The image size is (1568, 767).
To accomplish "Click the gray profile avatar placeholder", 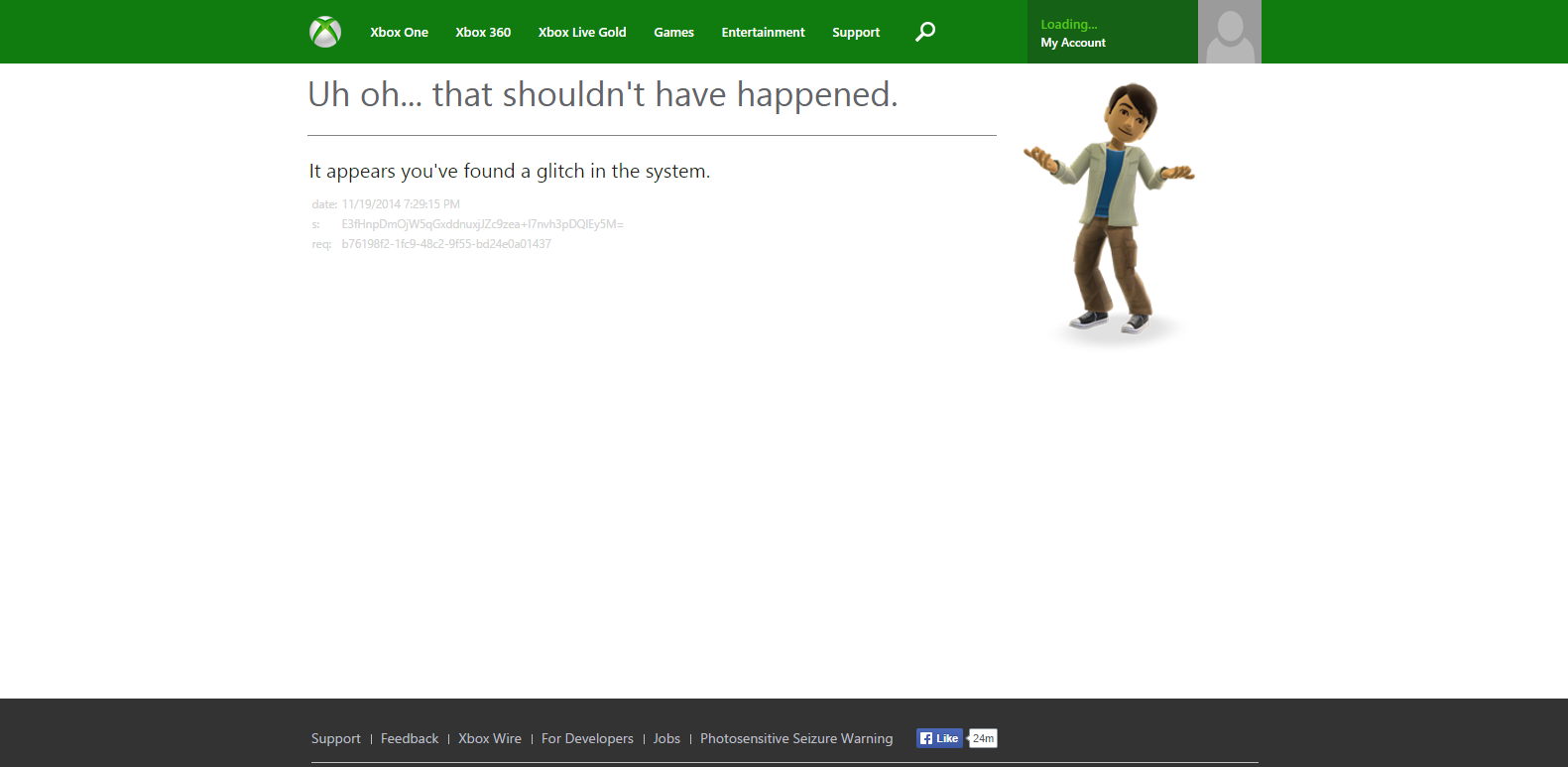I will tap(1230, 32).
